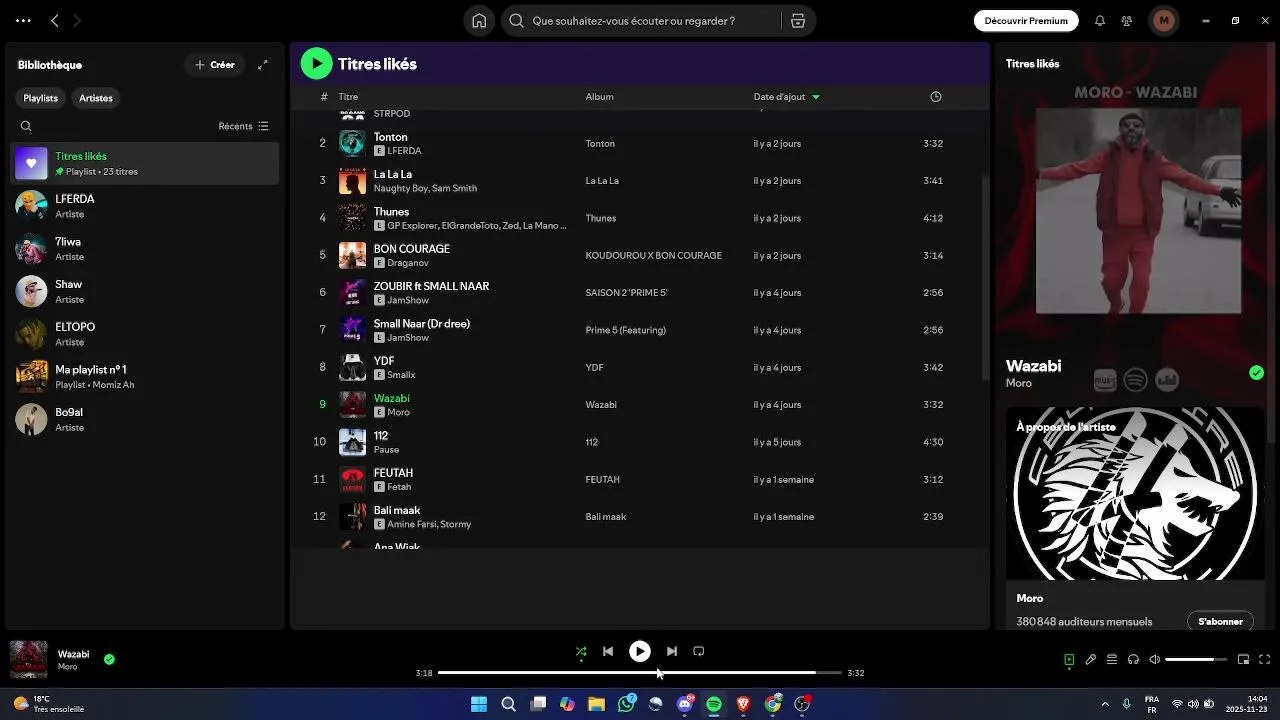Screen dimensions: 1280x720
Task: Open the Now Playing view icon
Action: tap(1069, 659)
